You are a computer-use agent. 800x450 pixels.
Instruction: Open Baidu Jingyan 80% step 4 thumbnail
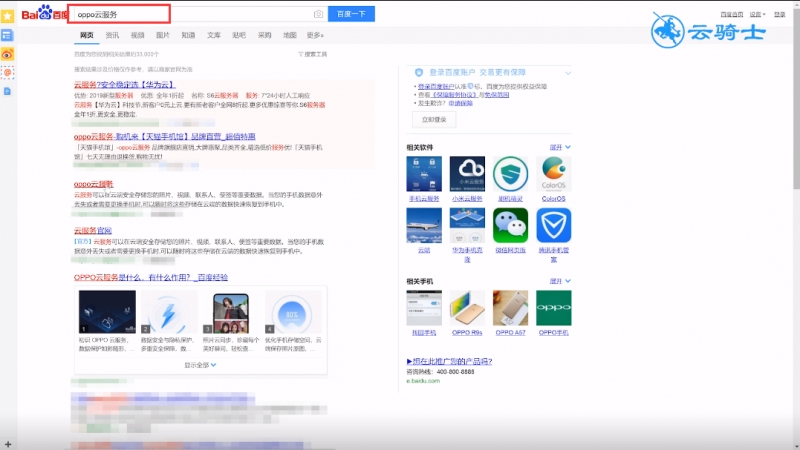click(x=293, y=312)
